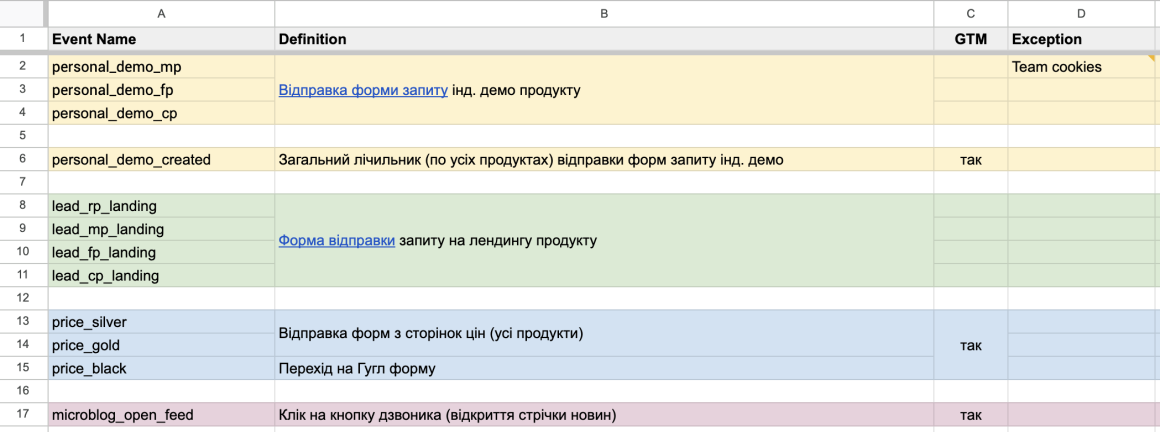
Task: Select the personal_demo_created cell
Action: 161,160
